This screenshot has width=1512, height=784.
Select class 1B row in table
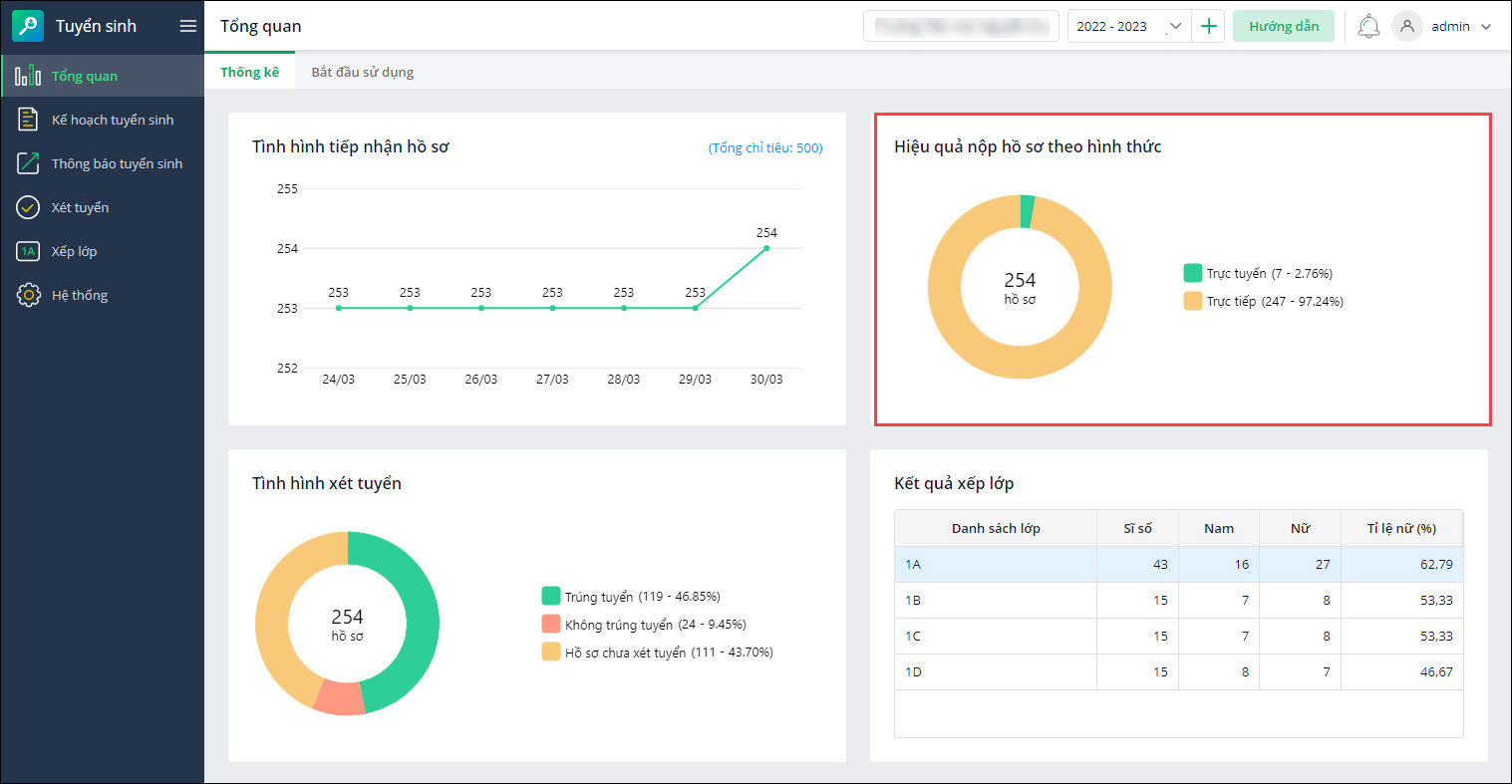tap(995, 600)
